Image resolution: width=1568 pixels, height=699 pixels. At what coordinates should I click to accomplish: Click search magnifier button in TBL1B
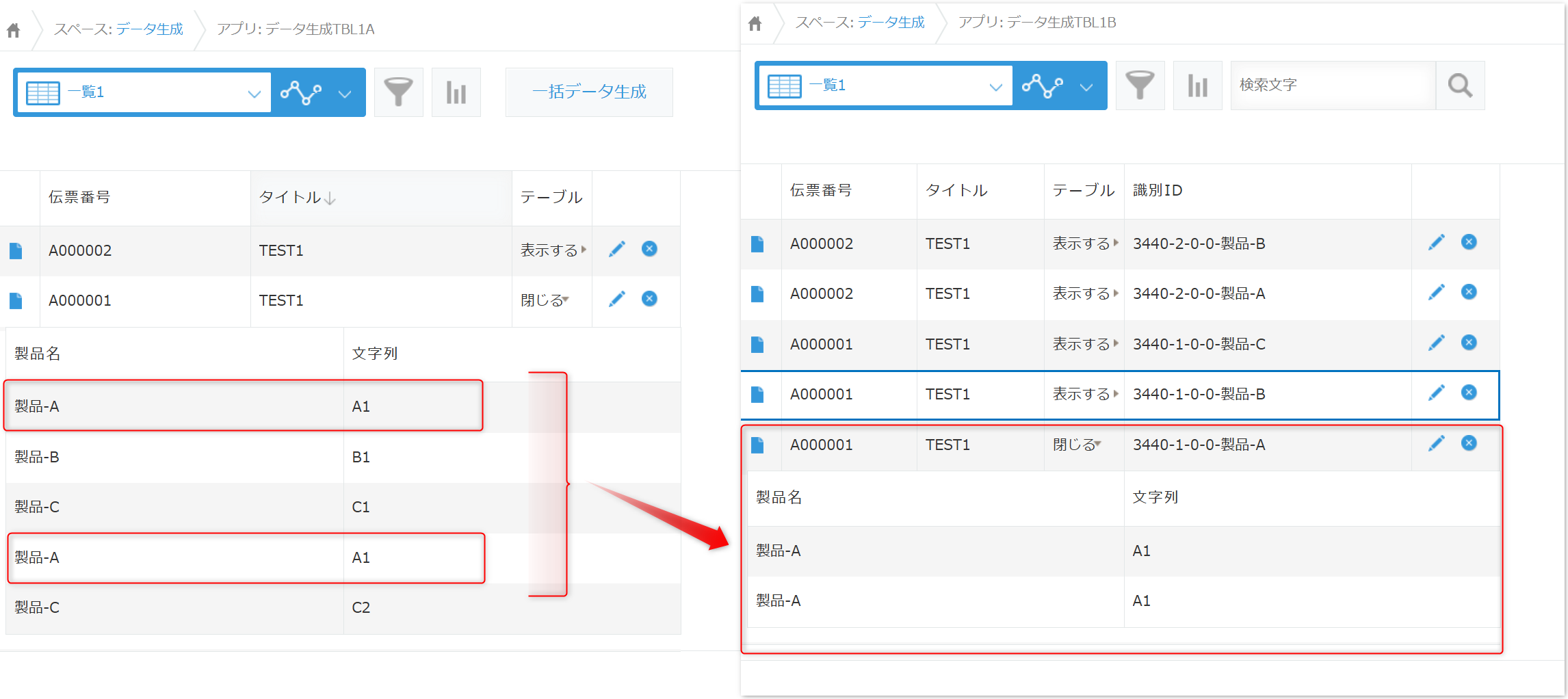pyautogui.click(x=1460, y=85)
